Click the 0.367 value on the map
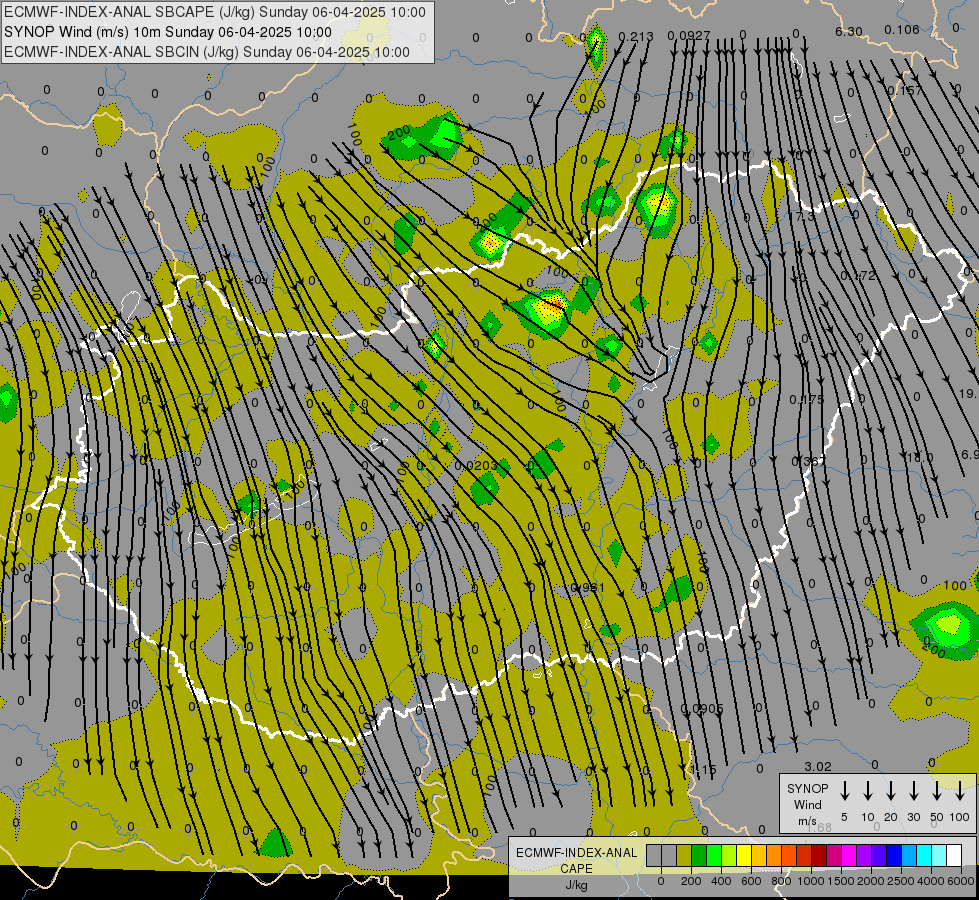979x900 pixels. click(x=809, y=461)
